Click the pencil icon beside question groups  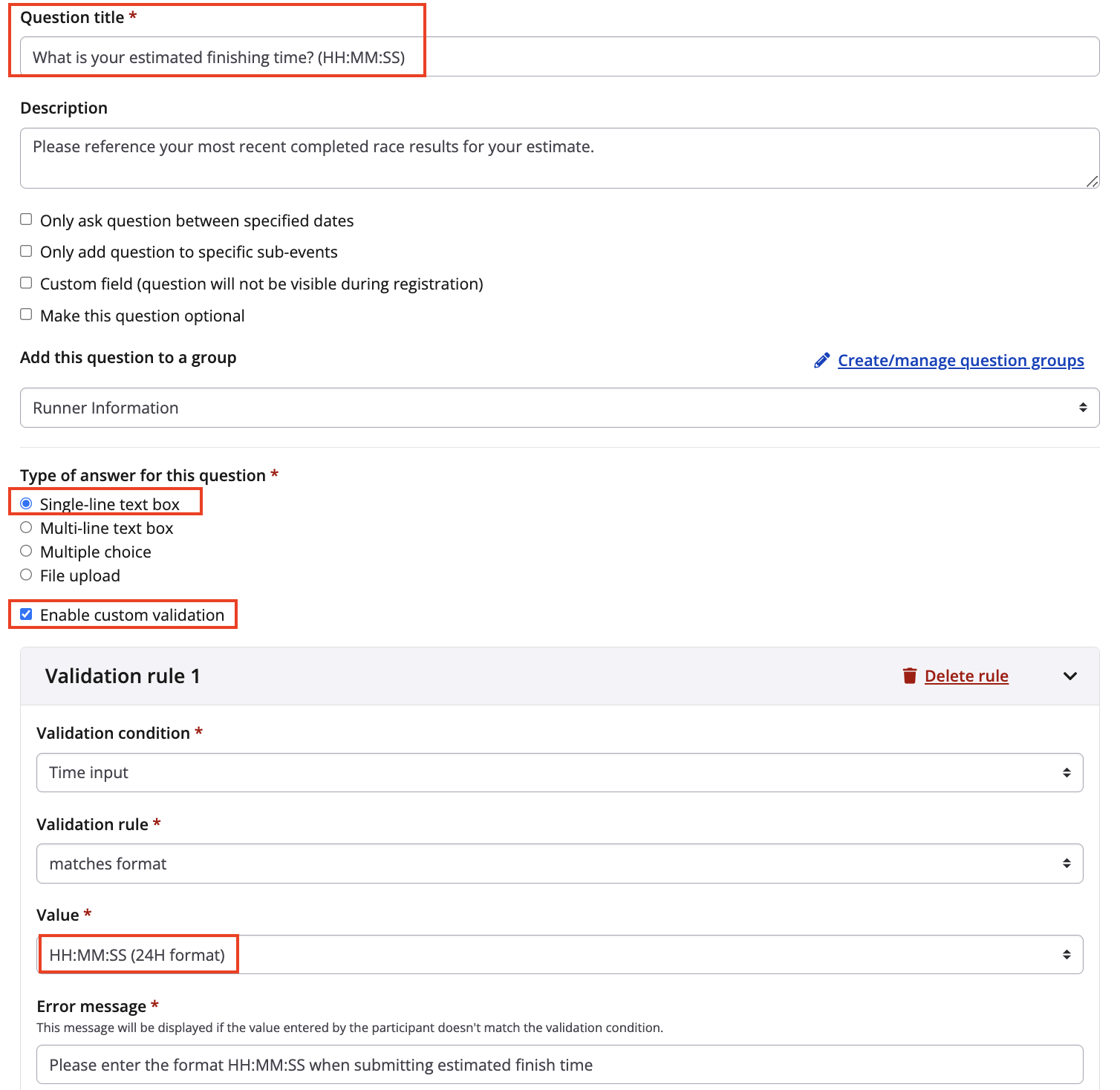[x=821, y=361]
